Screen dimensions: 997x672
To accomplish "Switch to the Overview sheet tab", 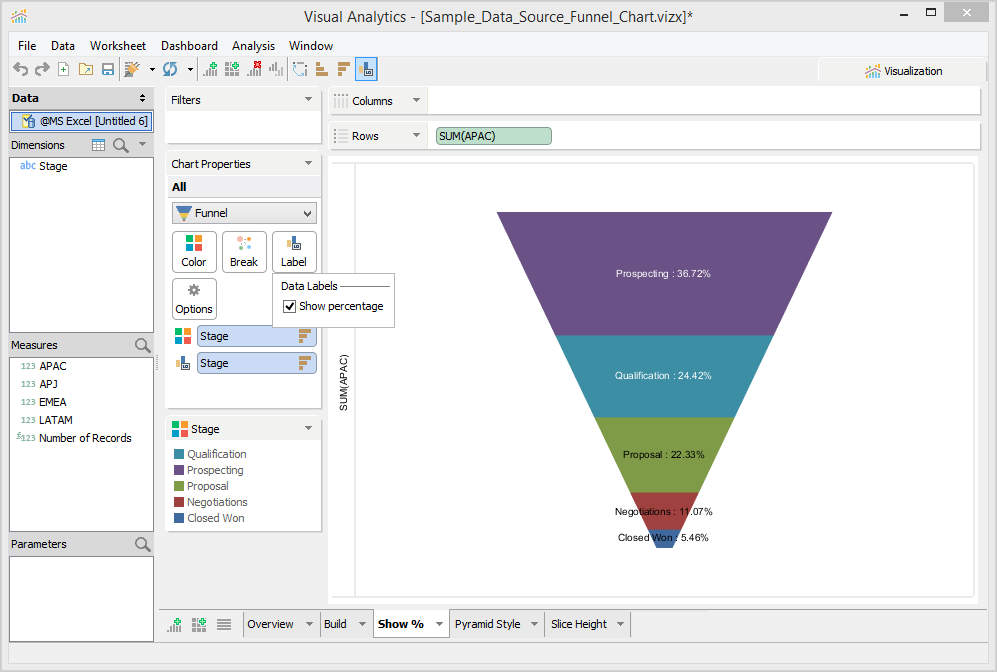I will click(270, 624).
